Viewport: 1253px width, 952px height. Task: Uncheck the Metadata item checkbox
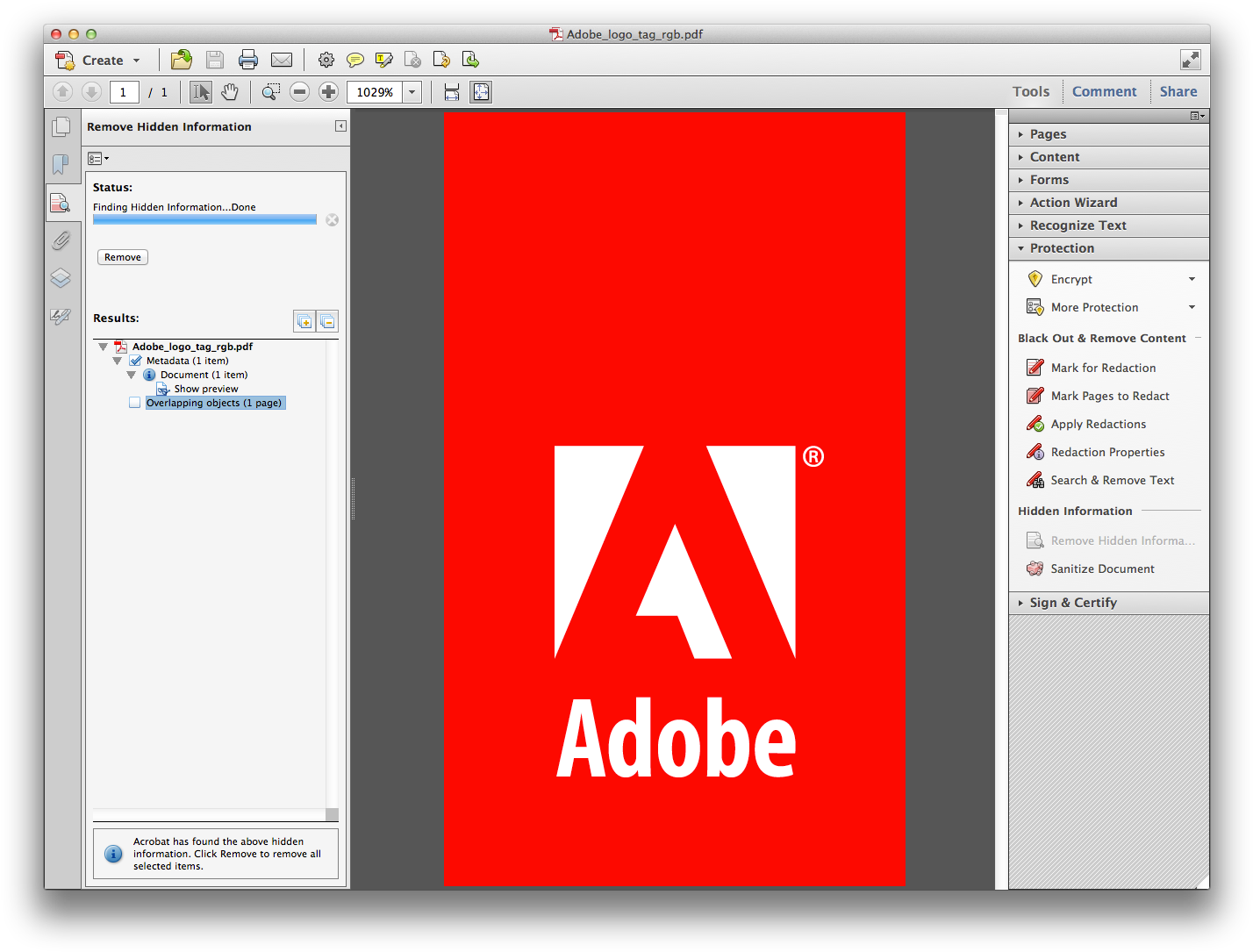pyautogui.click(x=135, y=361)
